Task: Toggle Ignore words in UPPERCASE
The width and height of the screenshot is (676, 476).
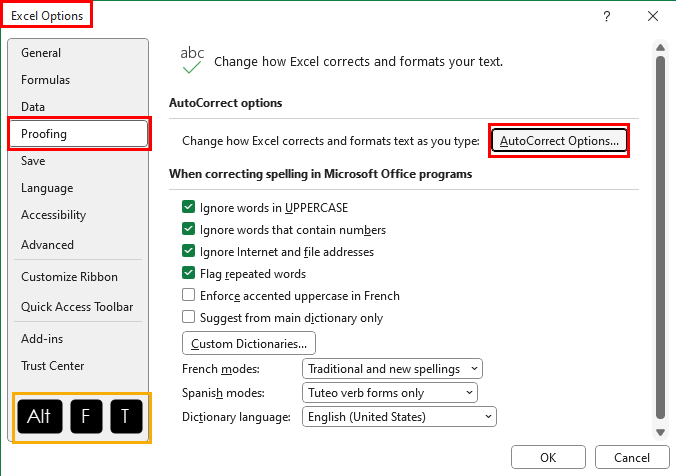Action: tap(188, 207)
